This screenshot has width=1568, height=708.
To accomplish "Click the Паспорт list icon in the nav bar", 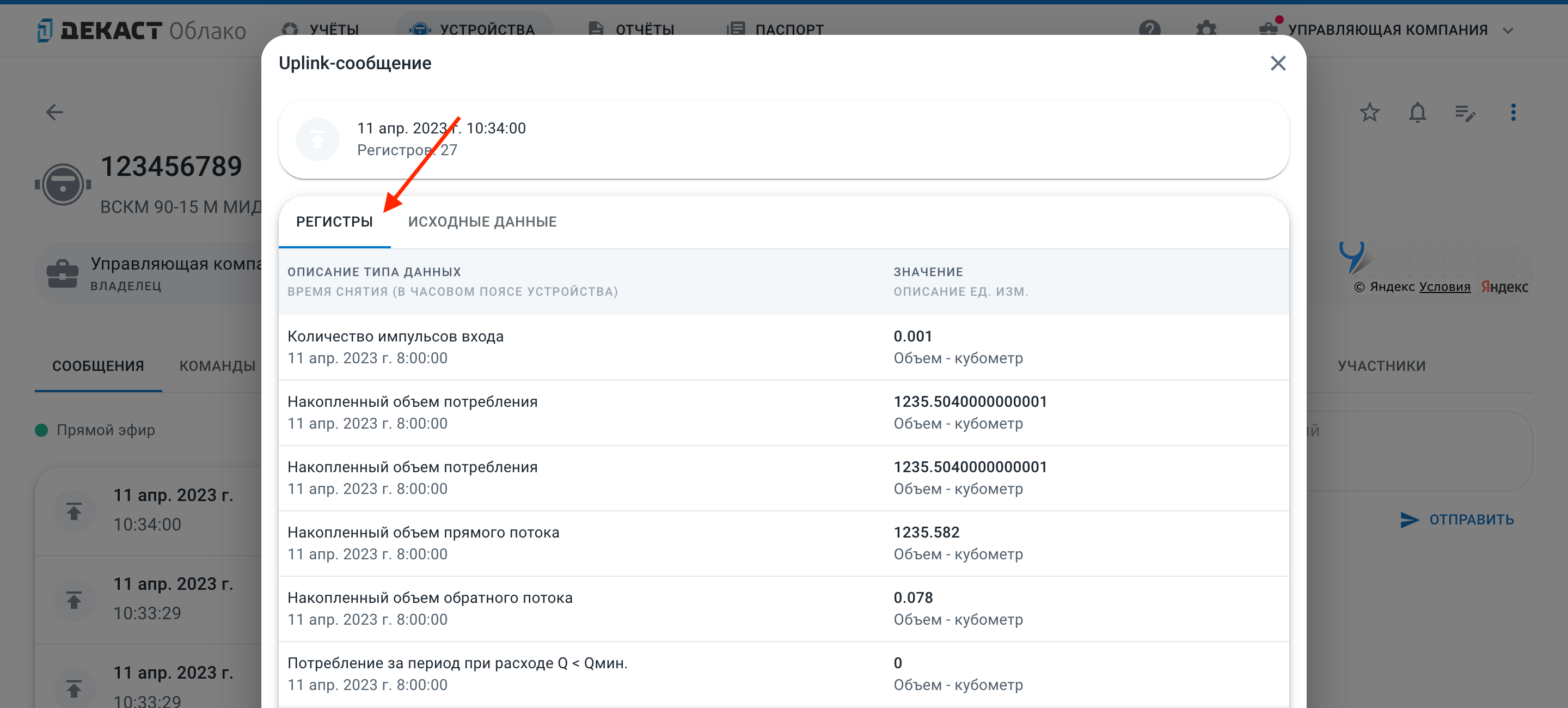I will 736,29.
